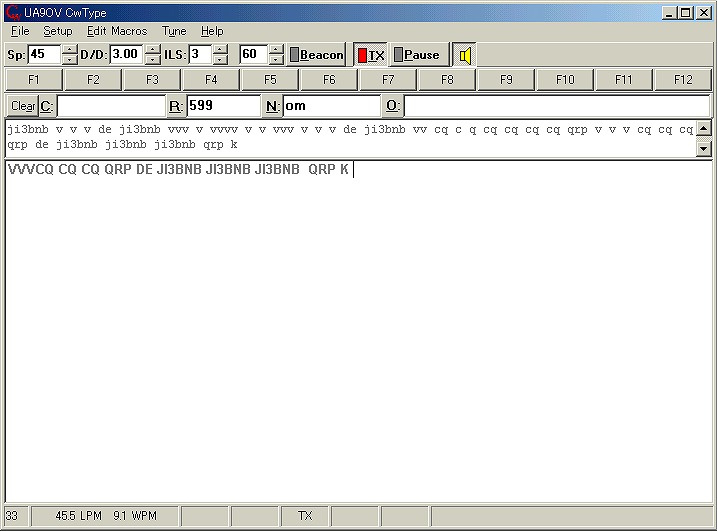Screen dimensions: 717x531
Task: Send the F1 macro
Action: click(34, 79)
